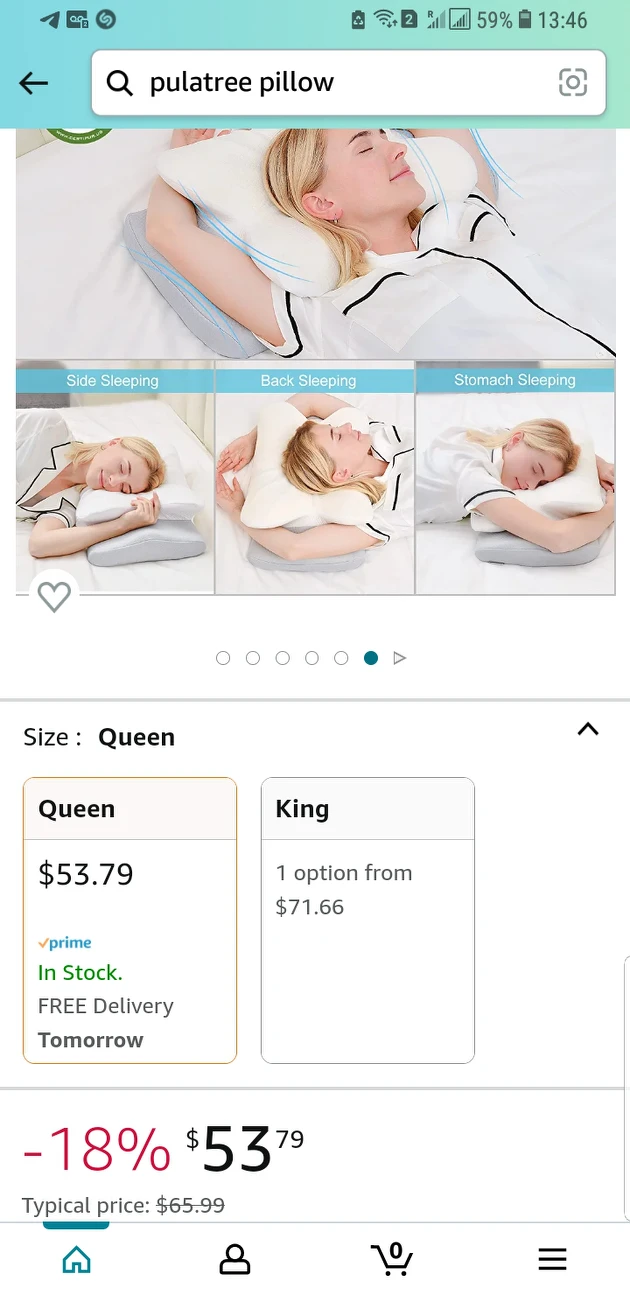630x1295 pixels.
Task: Advance carousel with play arrow
Action: point(400,658)
